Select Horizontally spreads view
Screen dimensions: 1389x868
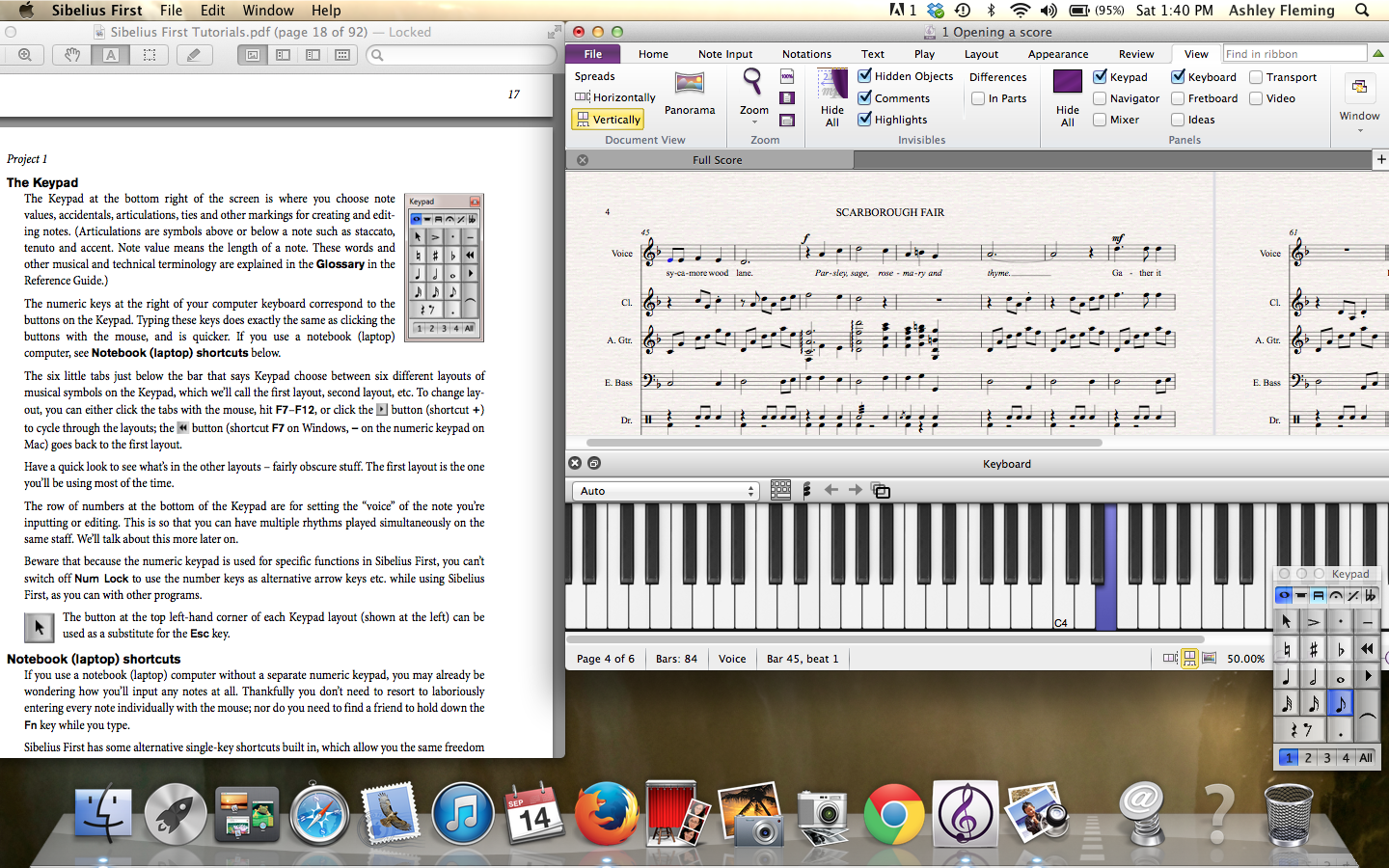coord(615,97)
